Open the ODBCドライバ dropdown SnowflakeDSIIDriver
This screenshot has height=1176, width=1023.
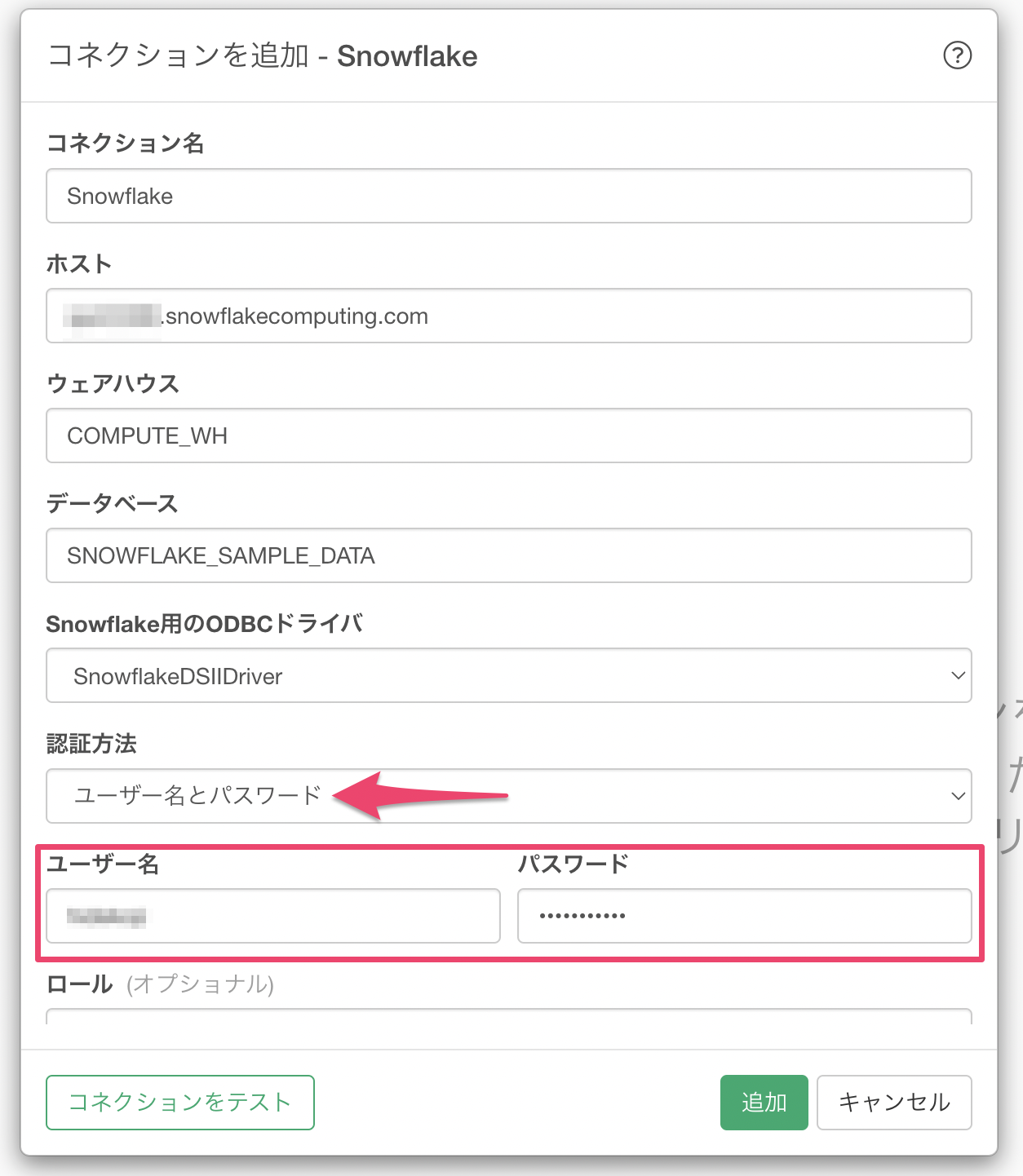click(x=509, y=675)
